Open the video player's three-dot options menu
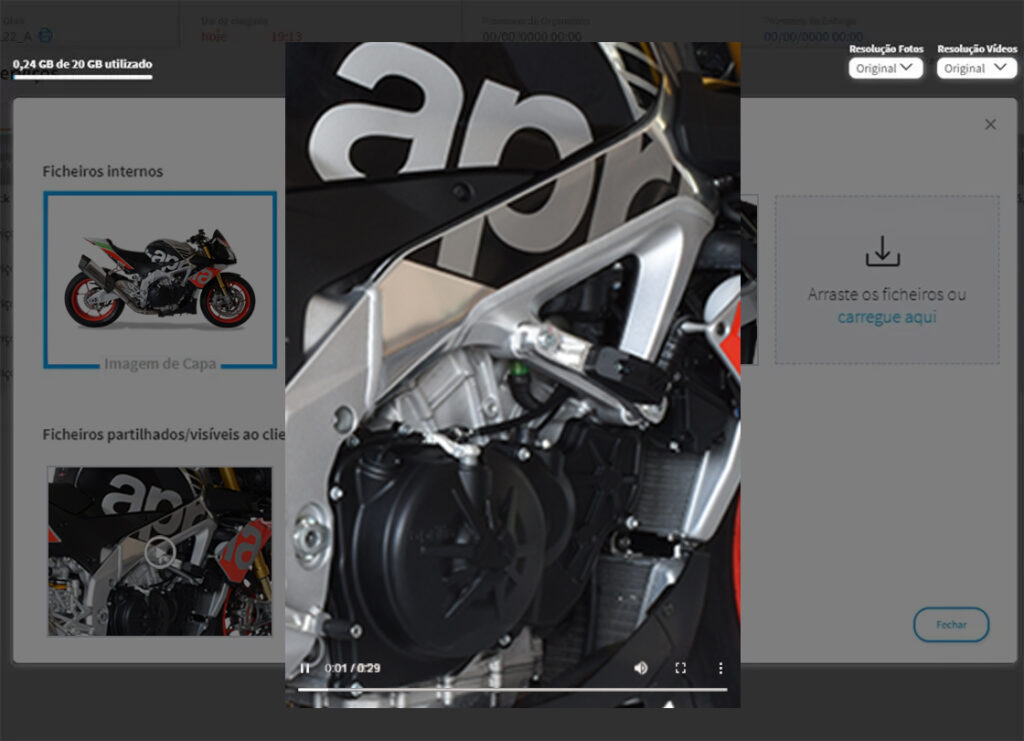This screenshot has width=1024, height=741. (x=720, y=668)
